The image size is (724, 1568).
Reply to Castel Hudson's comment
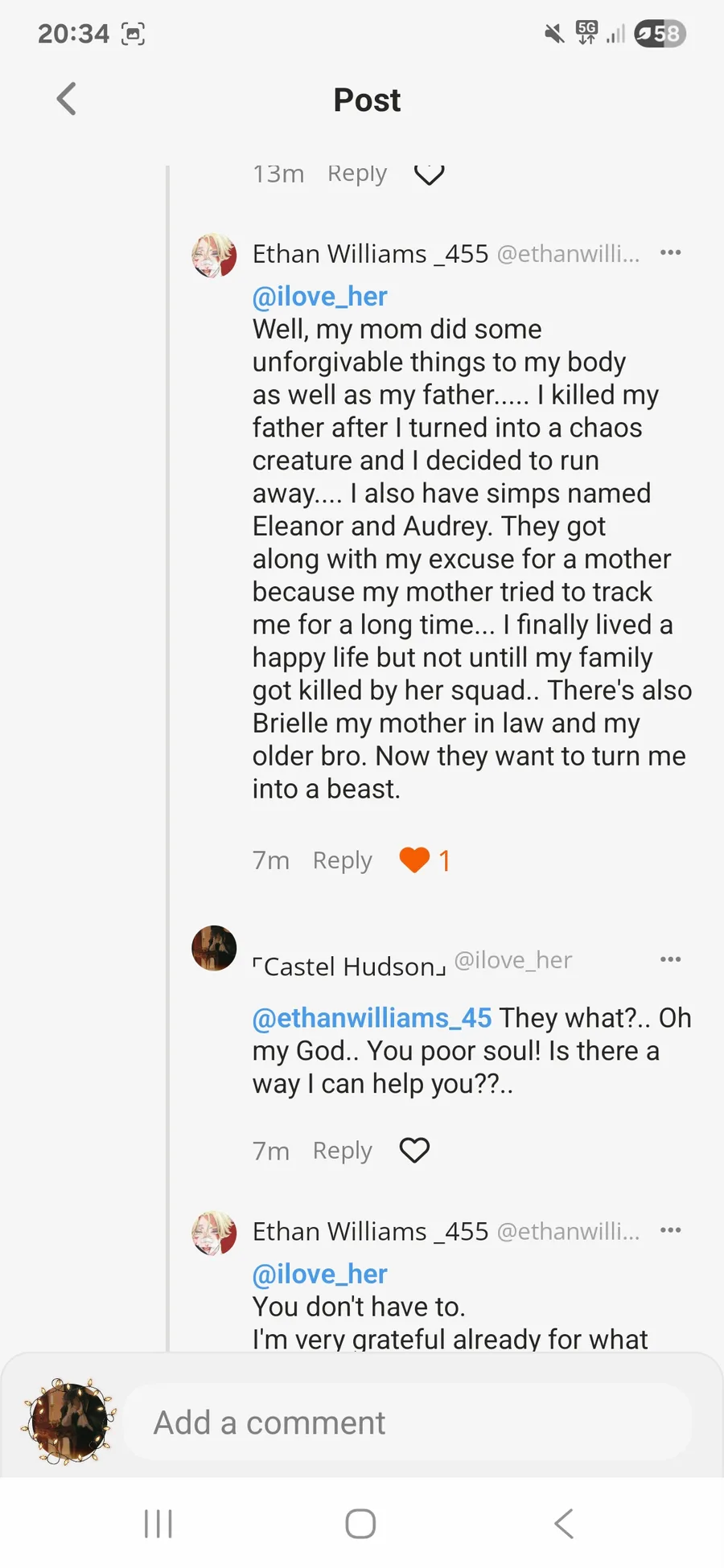[x=343, y=1151]
